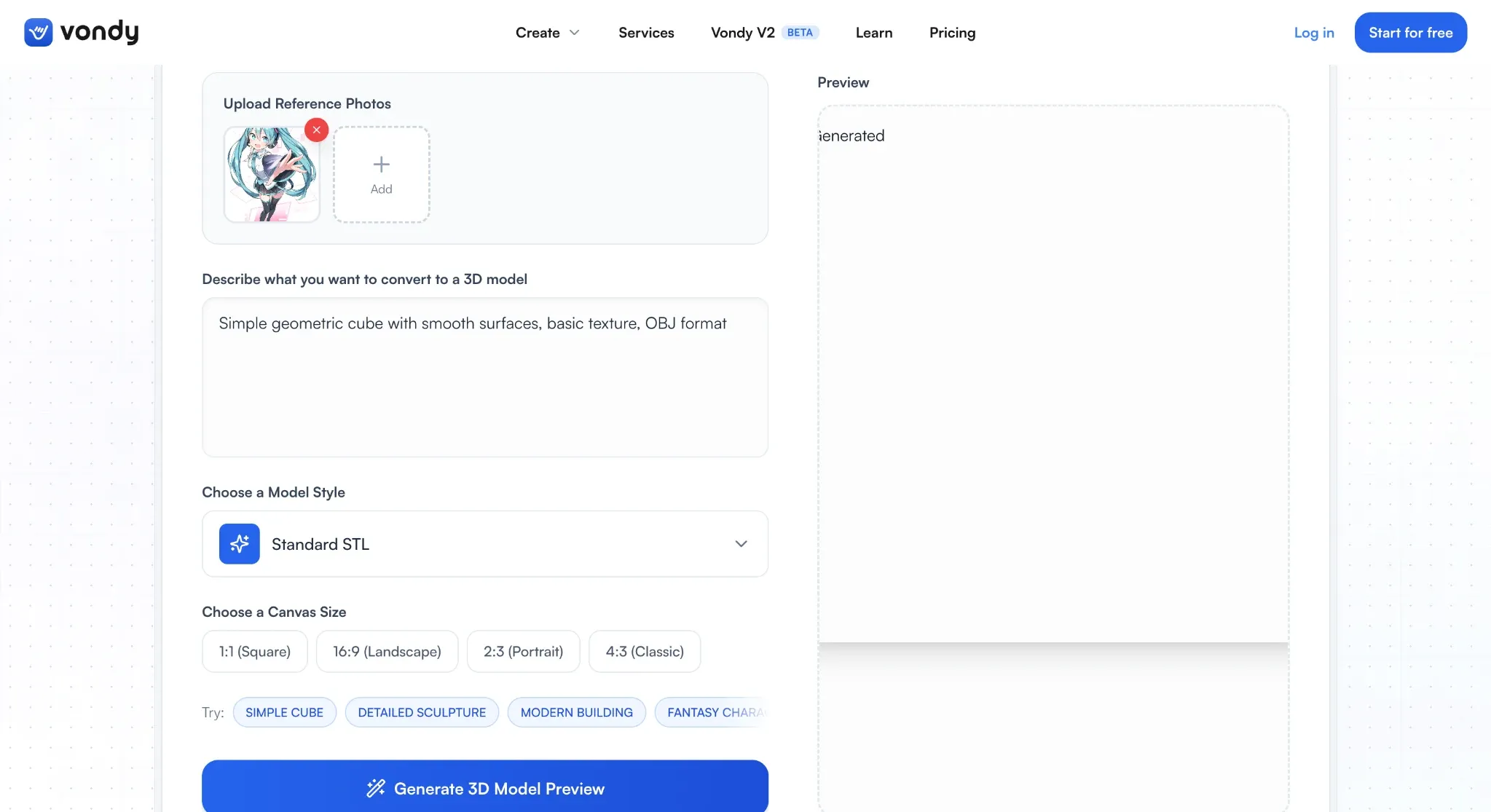Open the uploaded anime character thumbnail

[272, 175]
